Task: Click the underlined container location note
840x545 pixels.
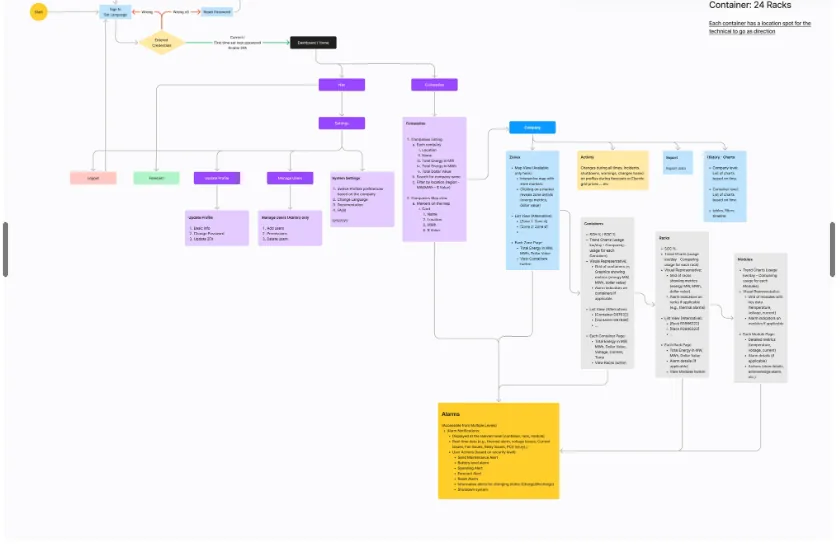Action: (760, 27)
